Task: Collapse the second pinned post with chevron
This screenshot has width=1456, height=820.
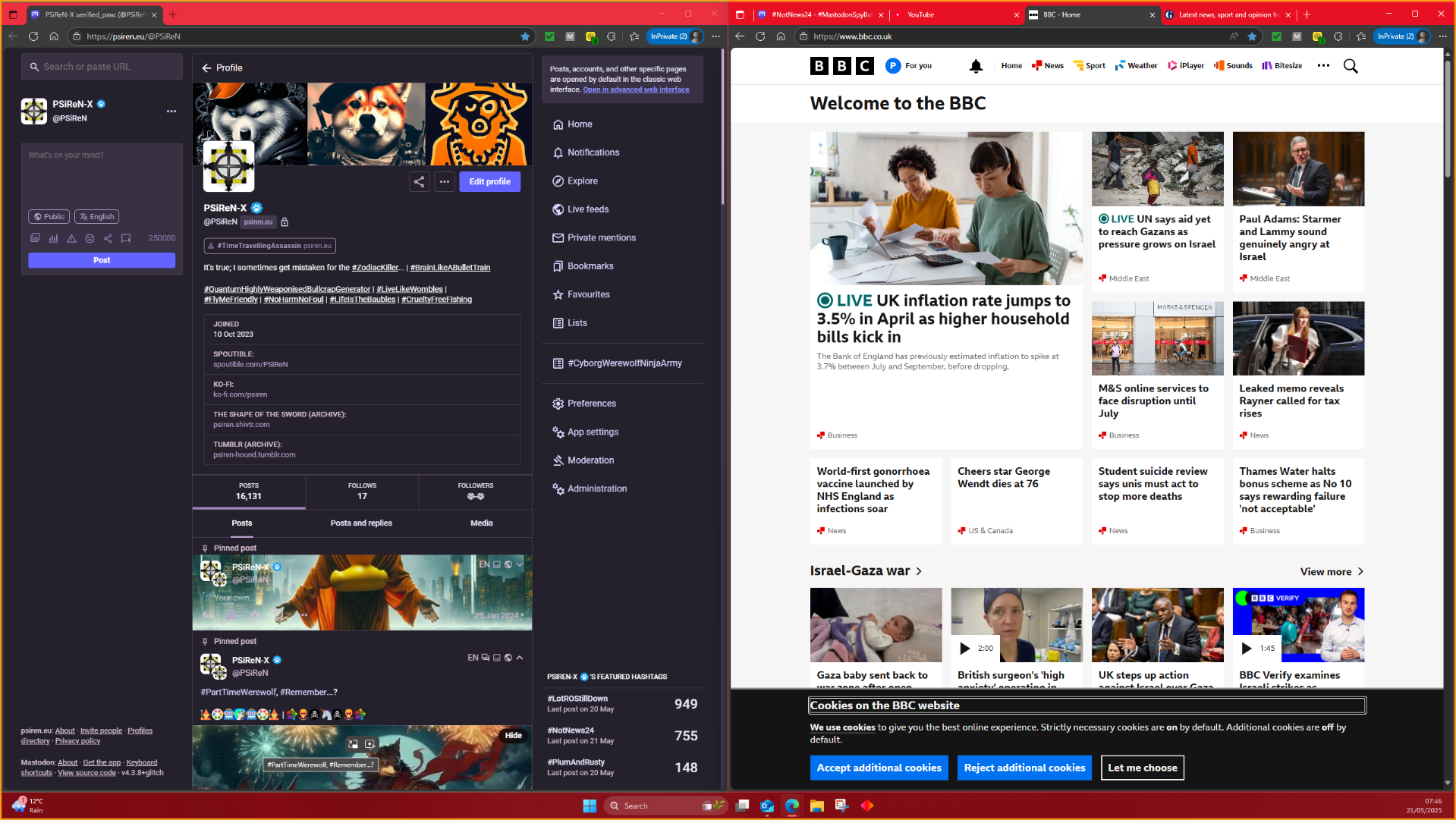Action: [x=520, y=658]
